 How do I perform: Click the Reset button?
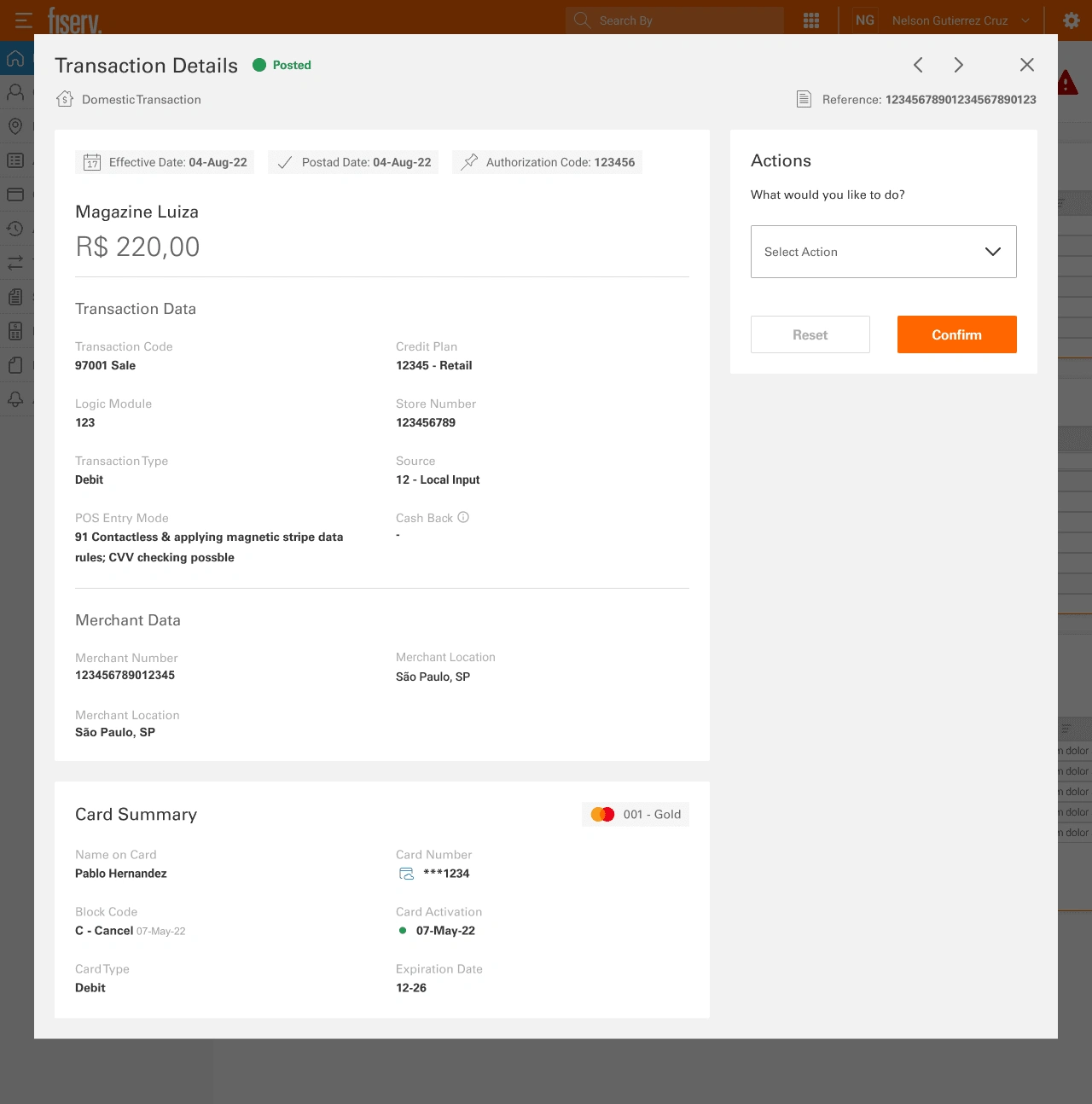click(810, 334)
